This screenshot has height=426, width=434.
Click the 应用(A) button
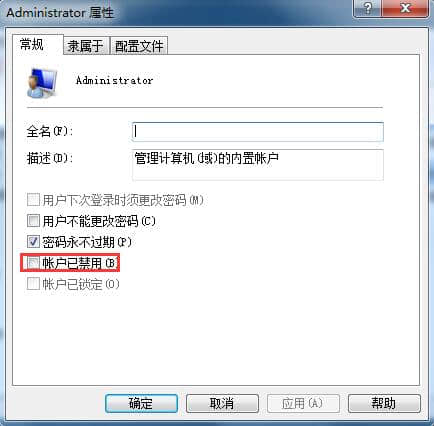point(303,403)
